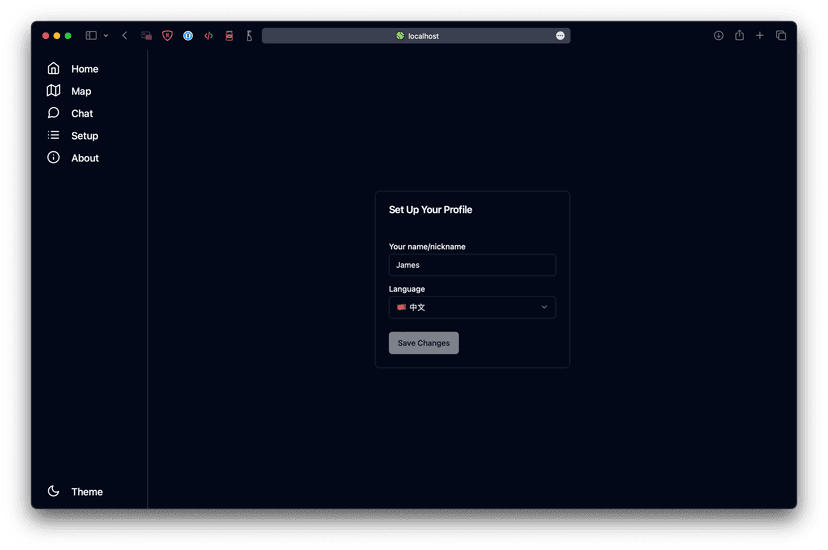Click the name/nickname input field
The height and width of the screenshot is (550, 828).
click(x=472, y=265)
